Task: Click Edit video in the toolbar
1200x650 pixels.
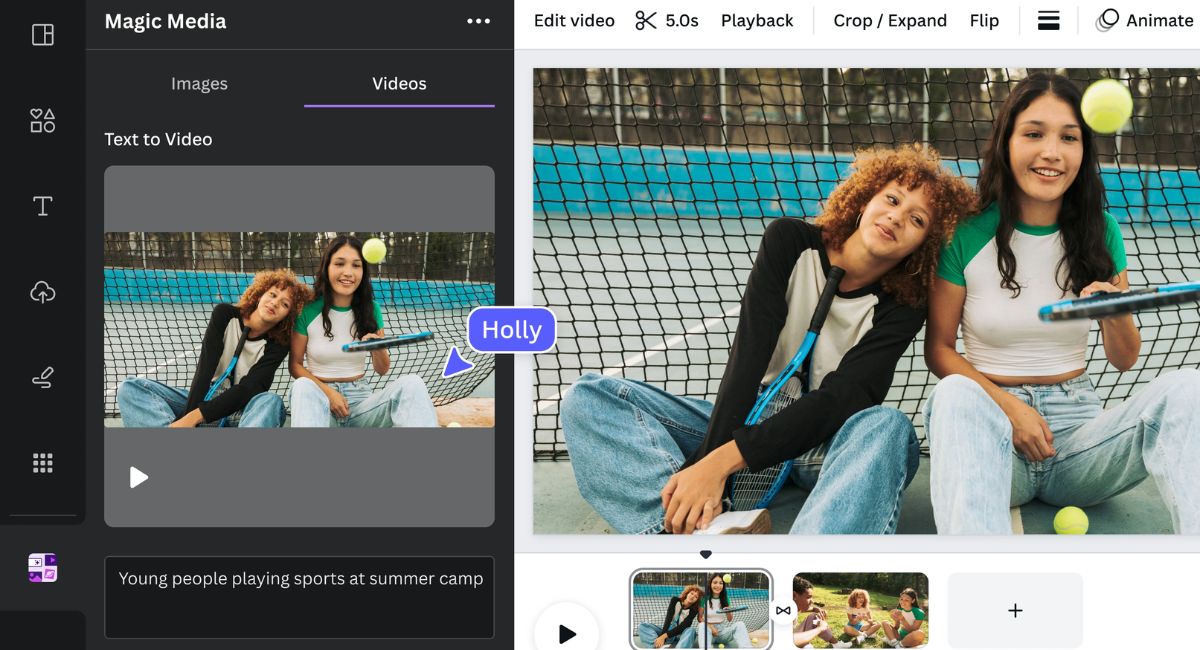Action: (x=573, y=20)
